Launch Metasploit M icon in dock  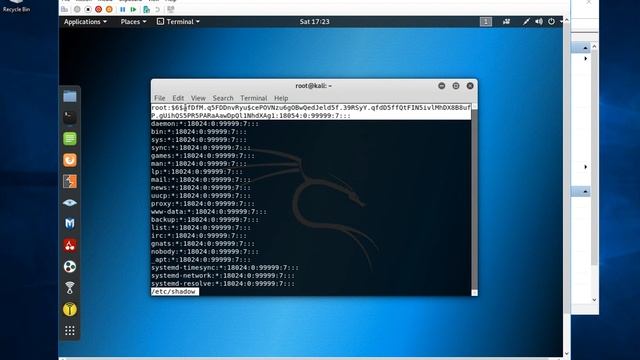click(70, 224)
